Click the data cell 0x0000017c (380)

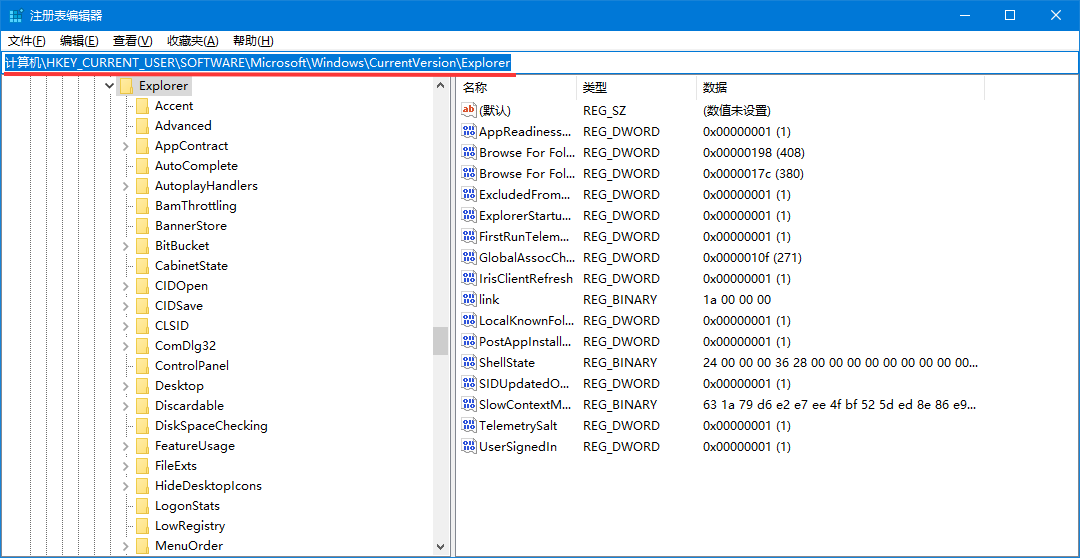[x=754, y=174]
